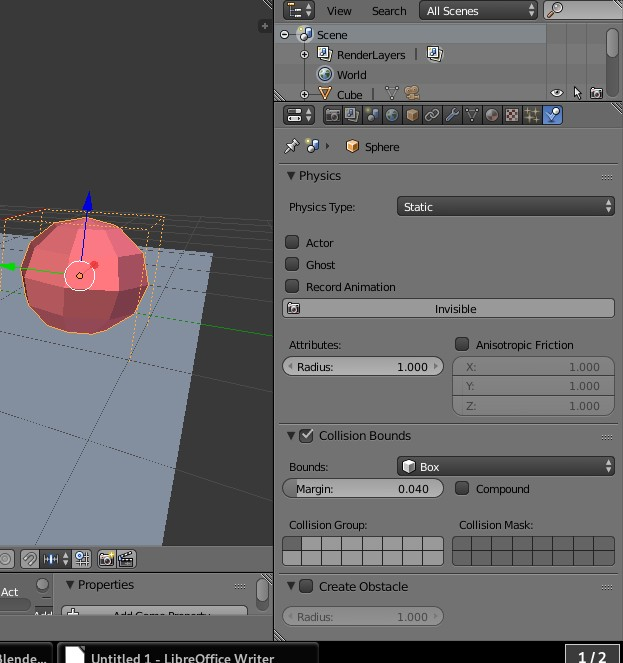The width and height of the screenshot is (623, 663).
Task: Expand the Cube tree item in outliner
Action: point(305,94)
